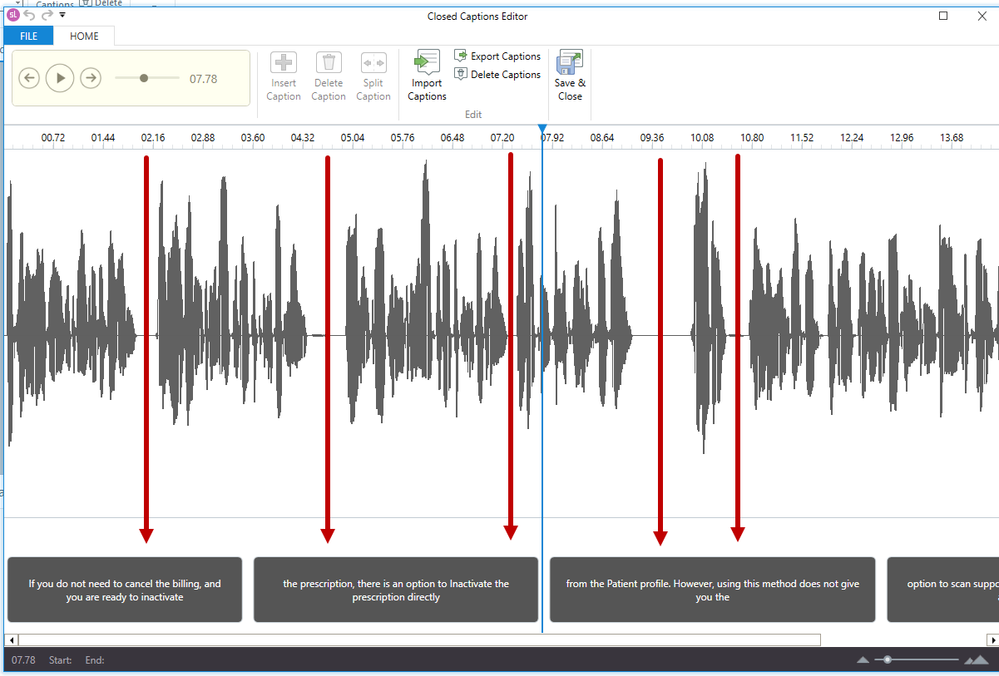
Task: Click Delete Captions in Edit group
Action: (x=498, y=75)
